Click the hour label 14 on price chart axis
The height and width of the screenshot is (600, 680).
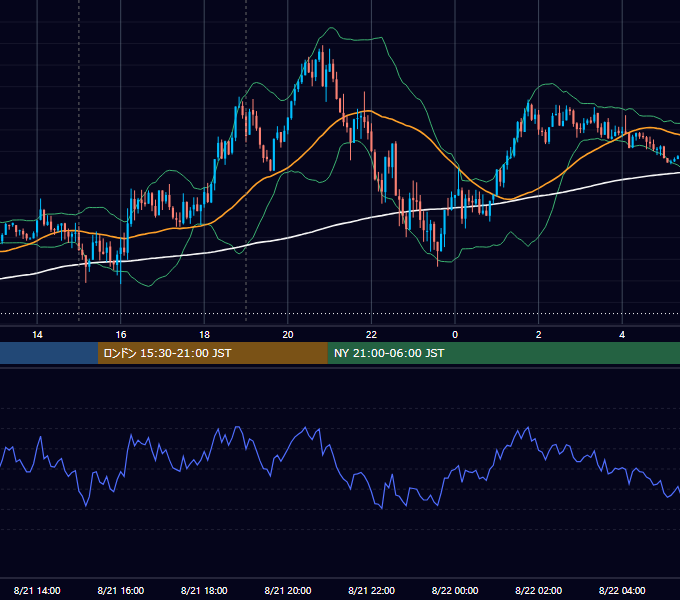pyautogui.click(x=37, y=335)
